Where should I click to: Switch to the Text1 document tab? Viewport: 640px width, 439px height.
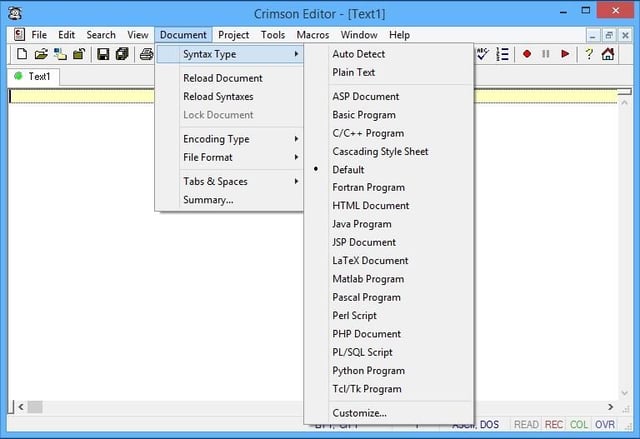tap(33, 76)
